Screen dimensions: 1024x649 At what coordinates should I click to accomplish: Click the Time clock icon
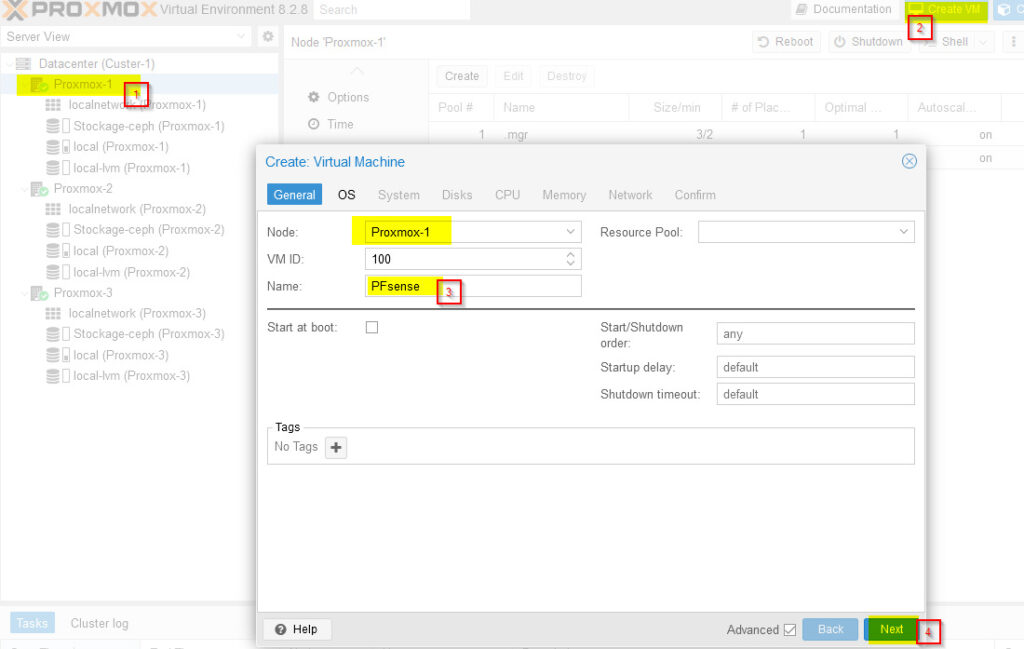point(313,124)
